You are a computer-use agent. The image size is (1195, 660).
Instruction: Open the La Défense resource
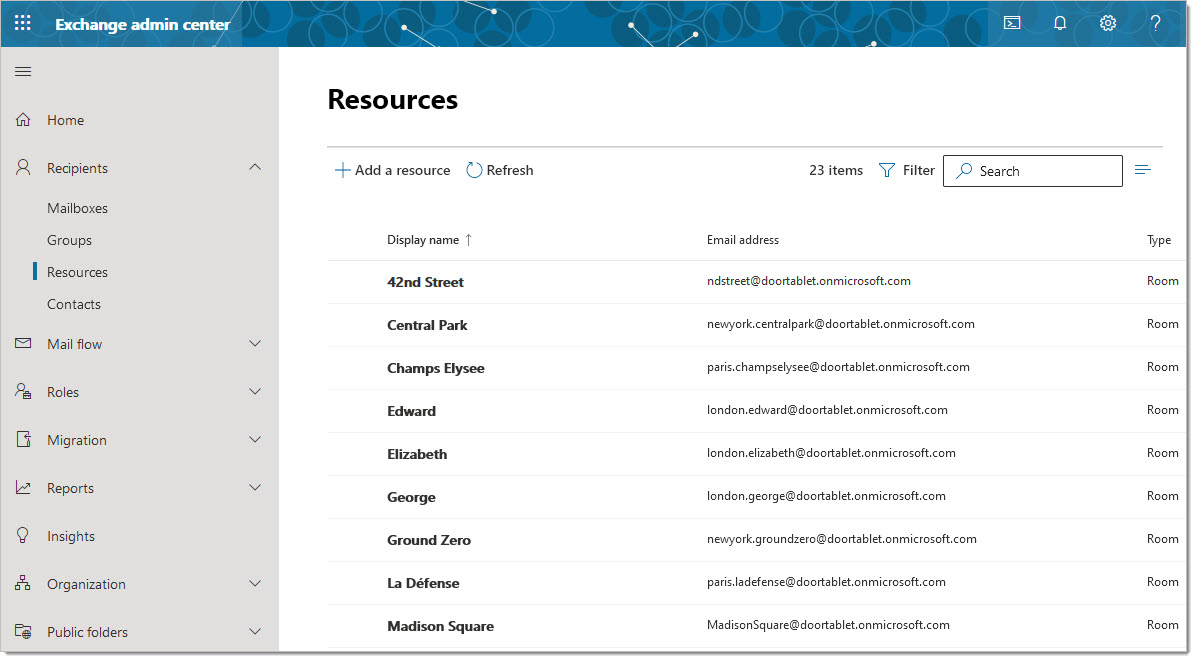(x=424, y=583)
